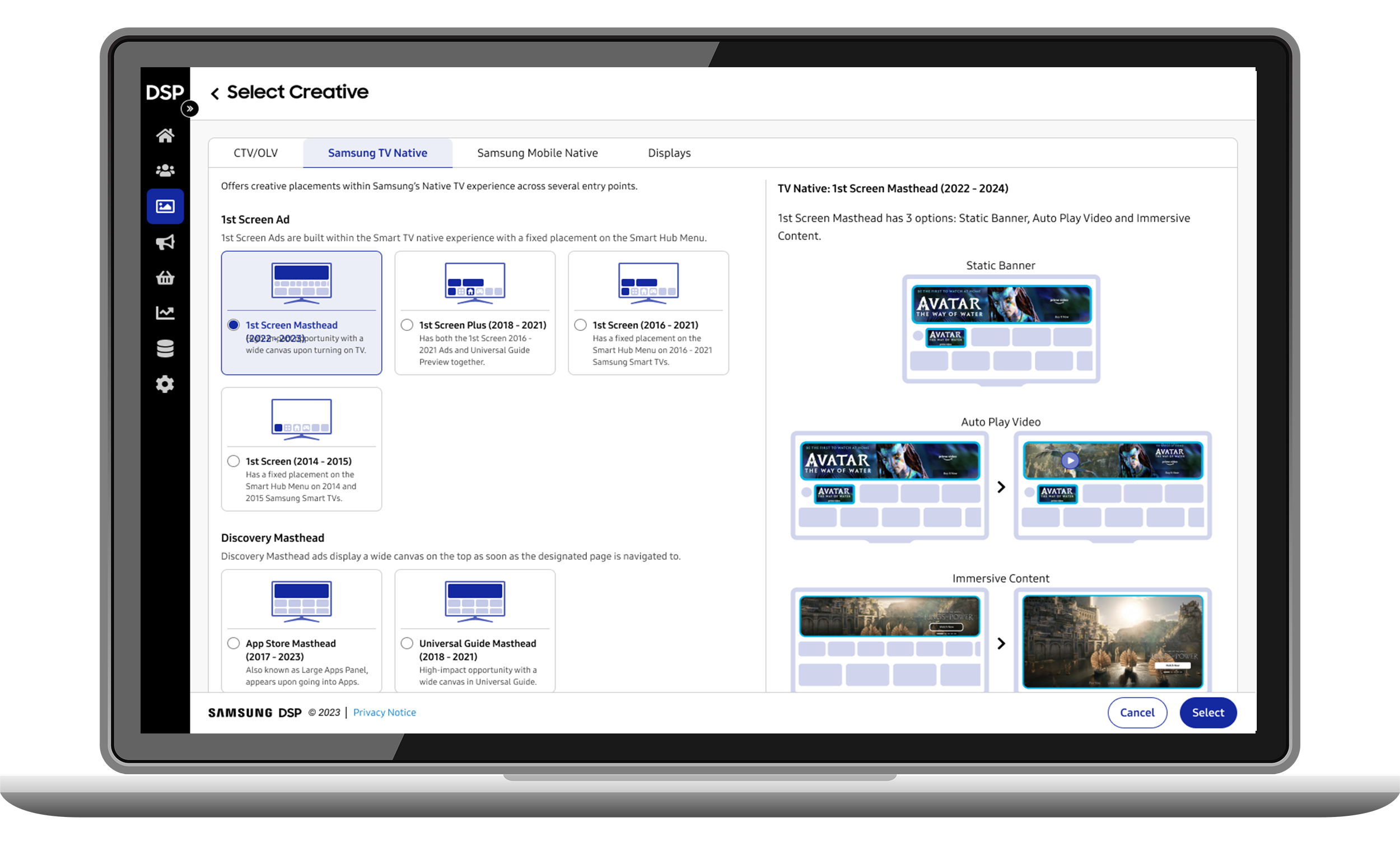Open the Settings gear icon

165,384
